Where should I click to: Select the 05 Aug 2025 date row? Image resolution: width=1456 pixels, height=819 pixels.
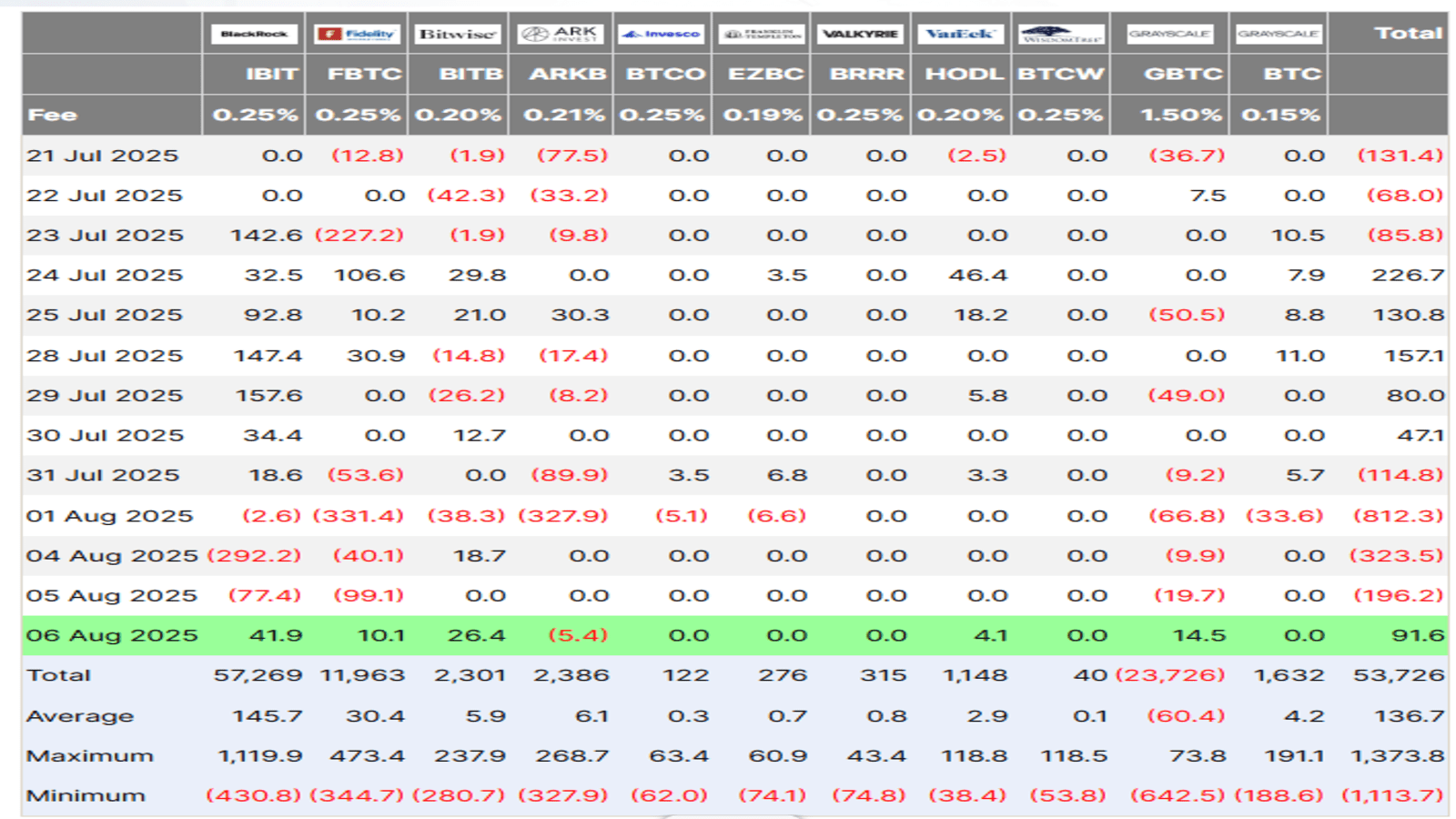[112, 596]
